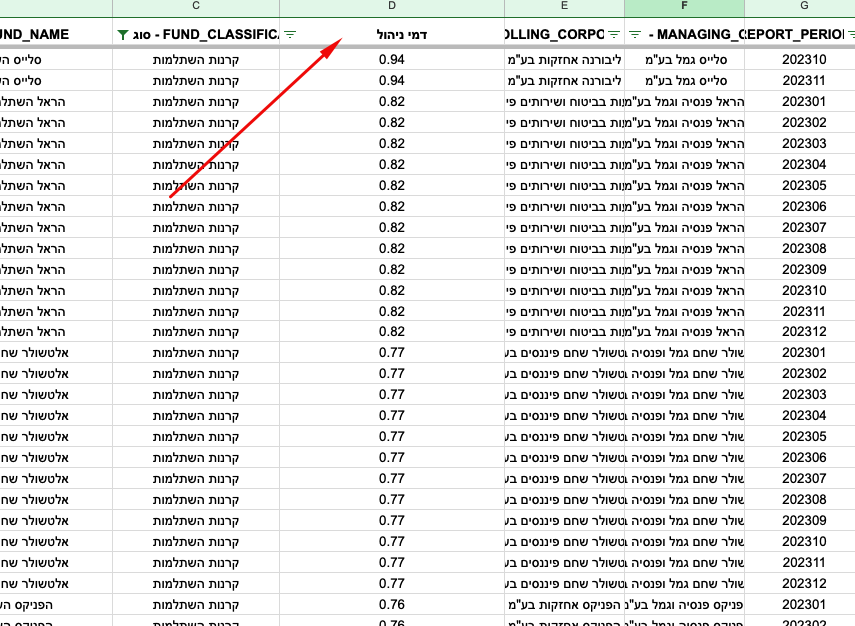Select report period 202301 in the הפניקס row
This screenshot has width=855, height=626.
click(800, 605)
